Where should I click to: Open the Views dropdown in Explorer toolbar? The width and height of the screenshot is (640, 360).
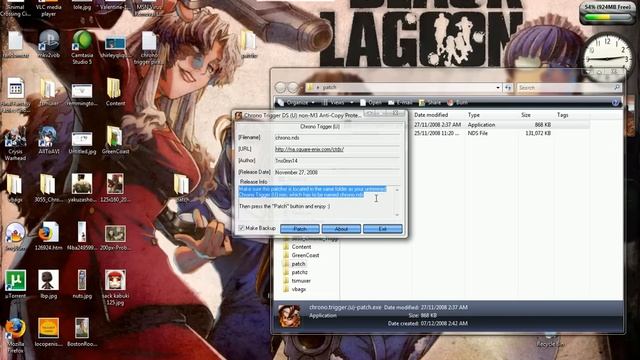pos(338,102)
